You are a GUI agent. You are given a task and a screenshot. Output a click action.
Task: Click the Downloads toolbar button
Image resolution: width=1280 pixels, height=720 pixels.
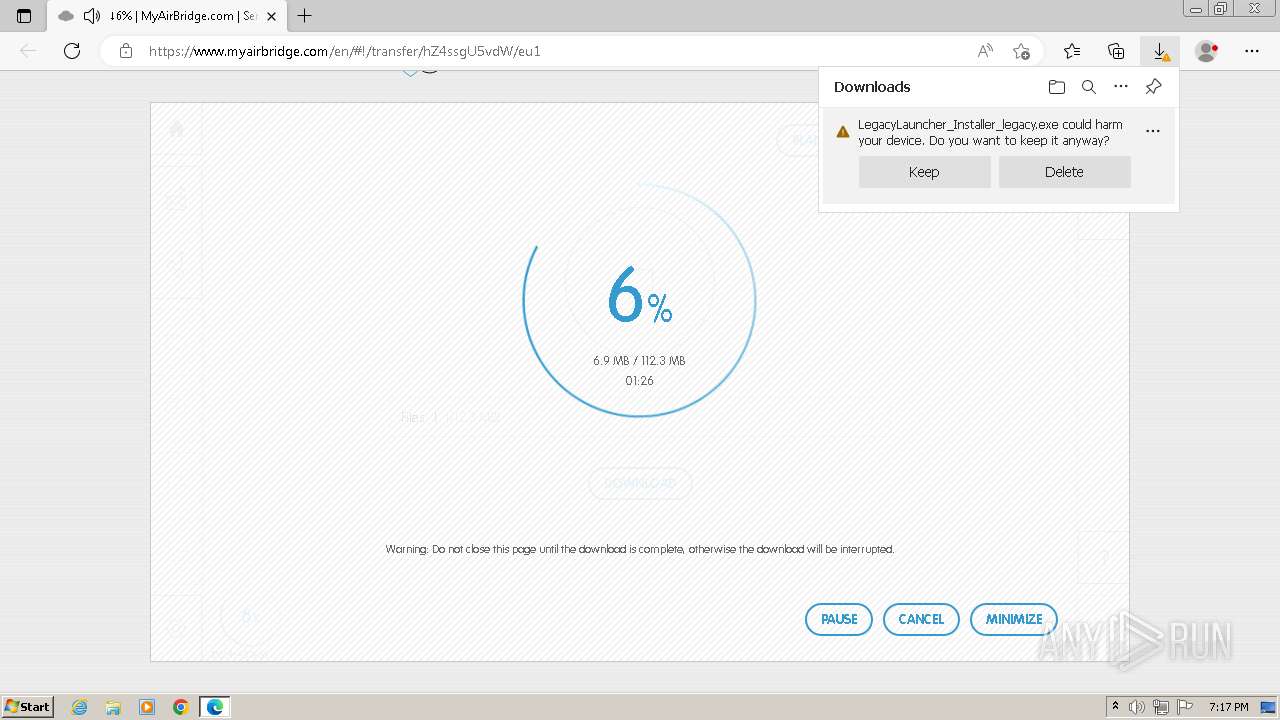tap(1160, 51)
